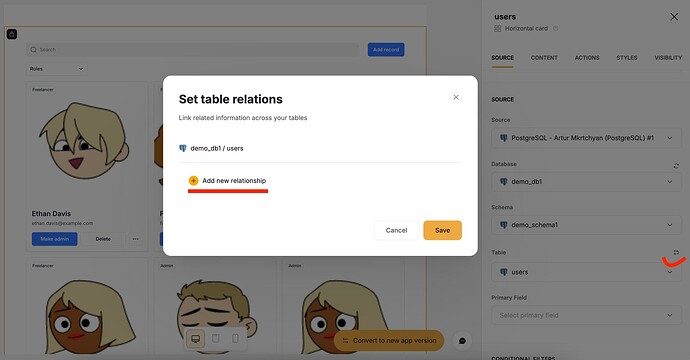This screenshot has height=360, width=690.
Task: Click the orange Save button
Action: pos(443,230)
